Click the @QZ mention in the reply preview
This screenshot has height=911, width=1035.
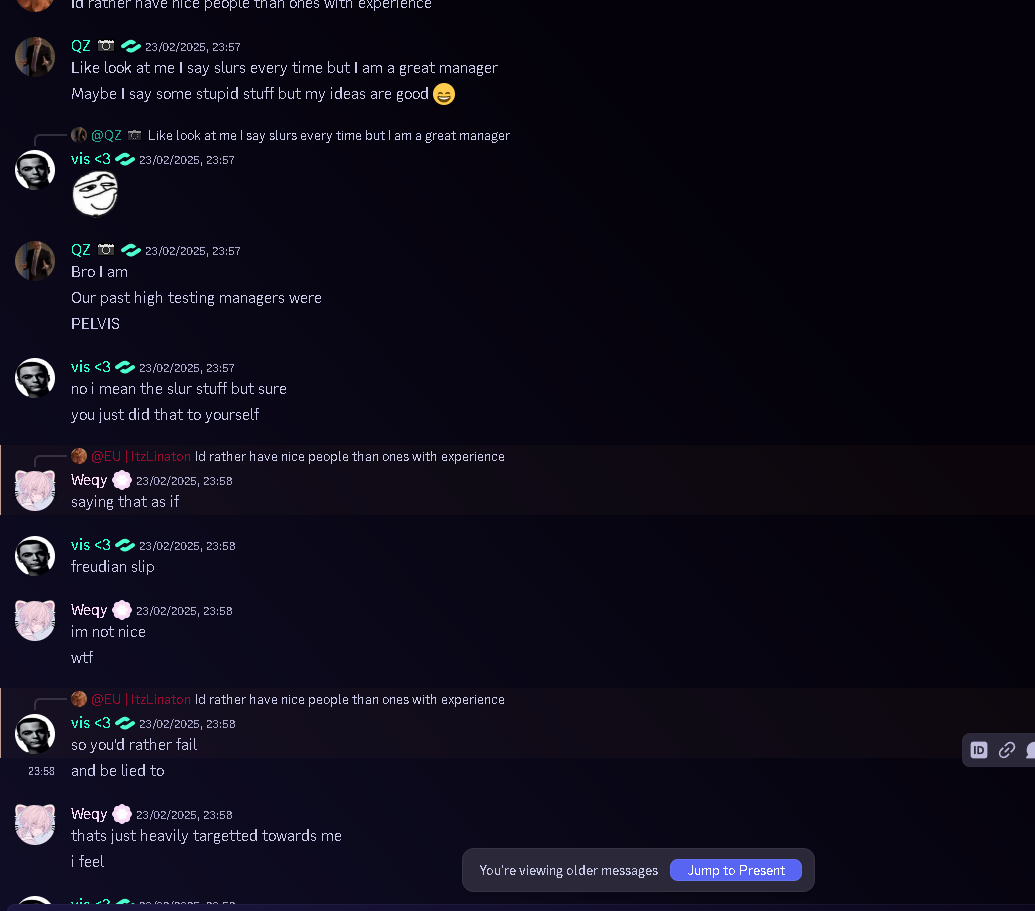(x=106, y=135)
